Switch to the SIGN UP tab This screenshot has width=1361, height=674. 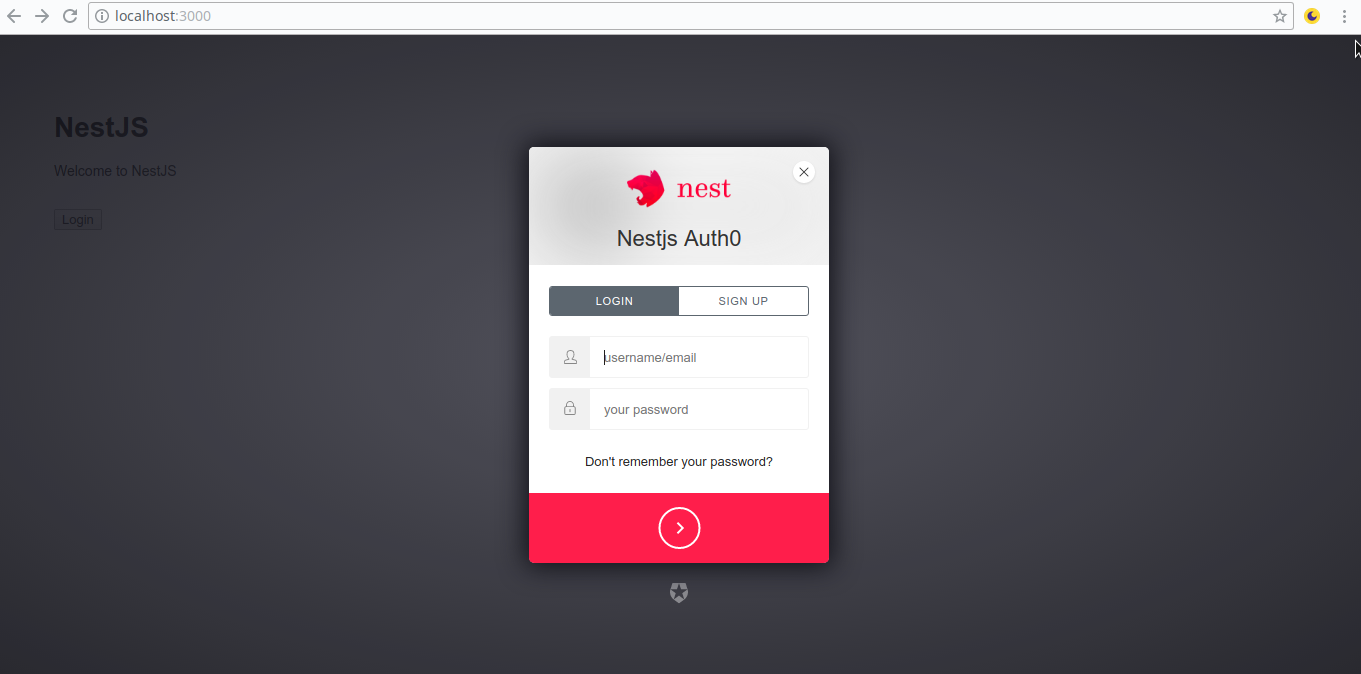click(x=743, y=301)
